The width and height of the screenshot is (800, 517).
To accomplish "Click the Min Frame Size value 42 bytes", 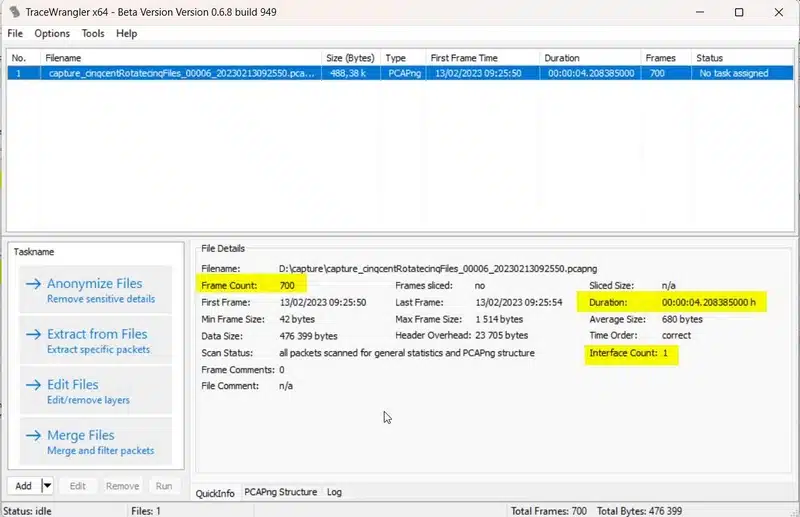I will (297, 319).
